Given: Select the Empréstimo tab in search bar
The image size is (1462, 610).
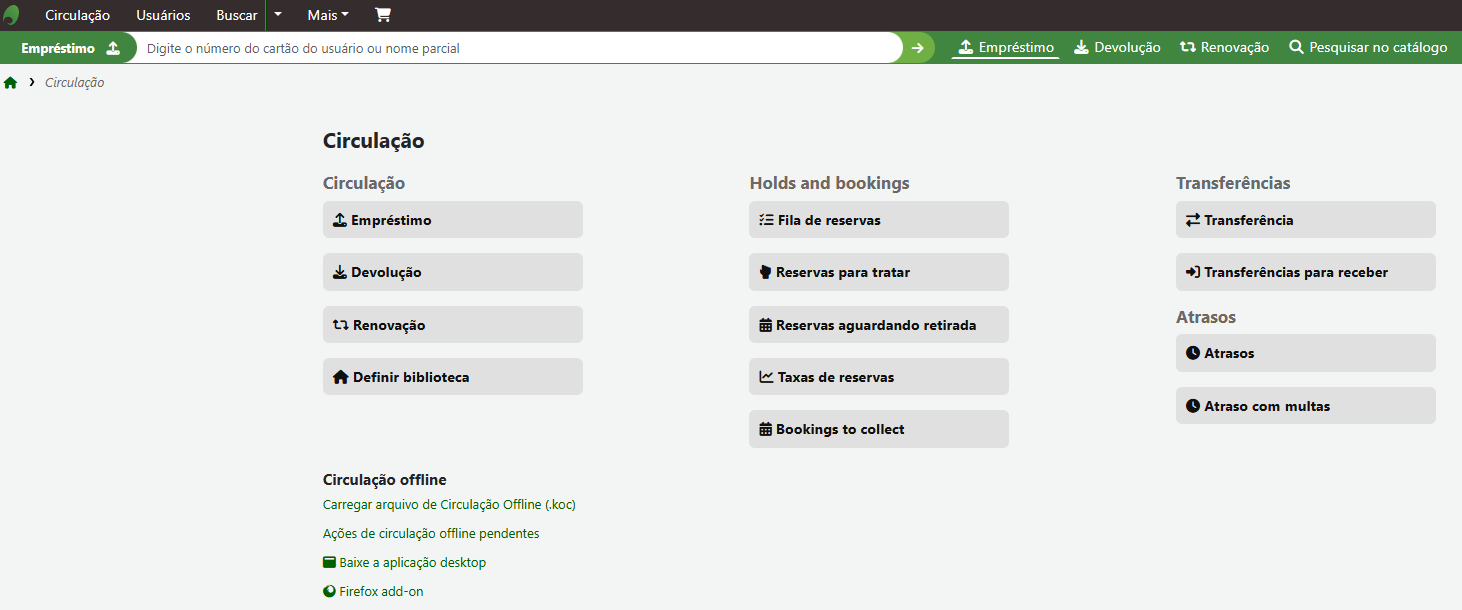Looking at the screenshot, I should click(1005, 47).
